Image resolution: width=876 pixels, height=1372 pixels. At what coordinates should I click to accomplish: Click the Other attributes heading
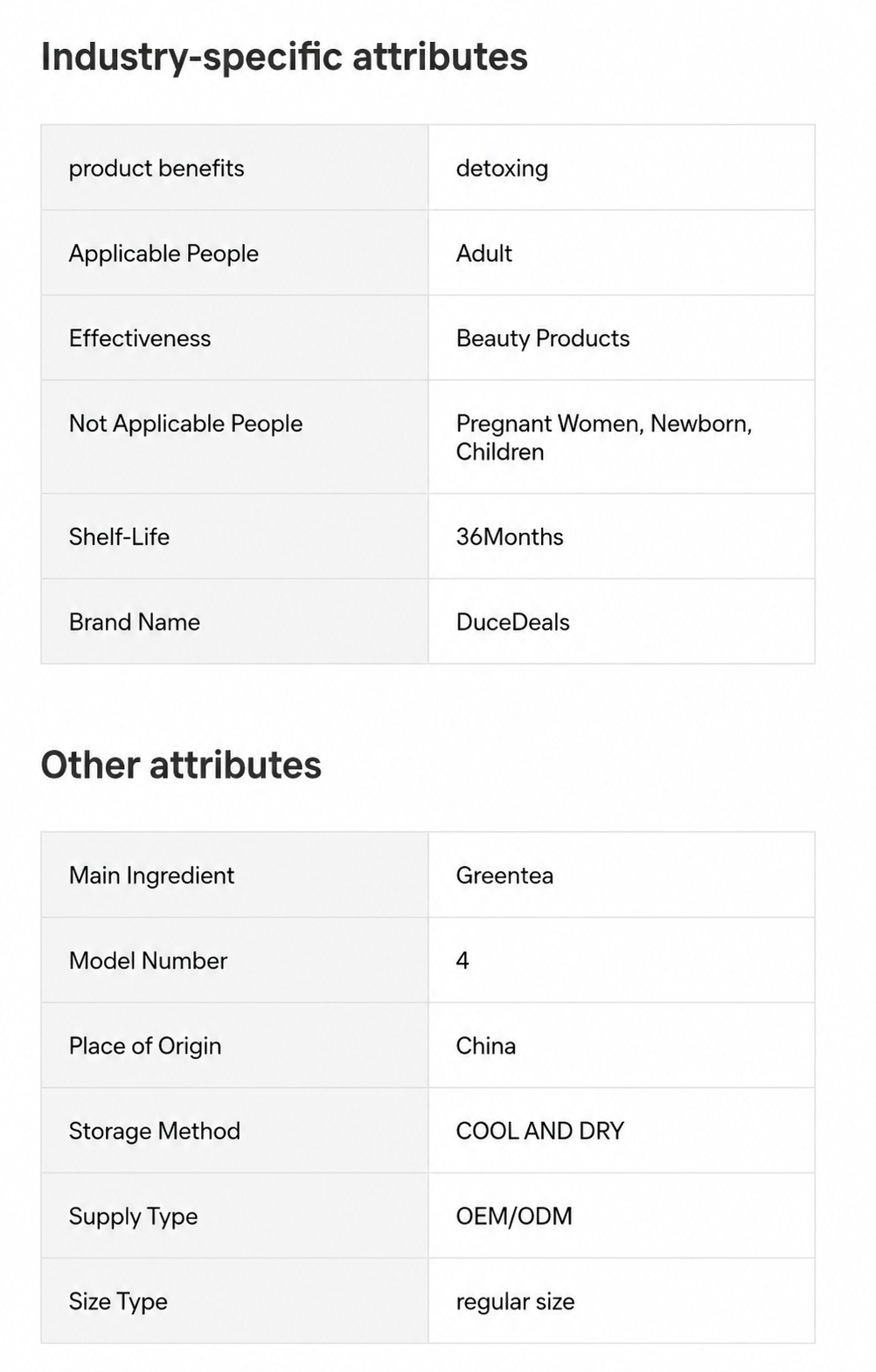pos(181,765)
